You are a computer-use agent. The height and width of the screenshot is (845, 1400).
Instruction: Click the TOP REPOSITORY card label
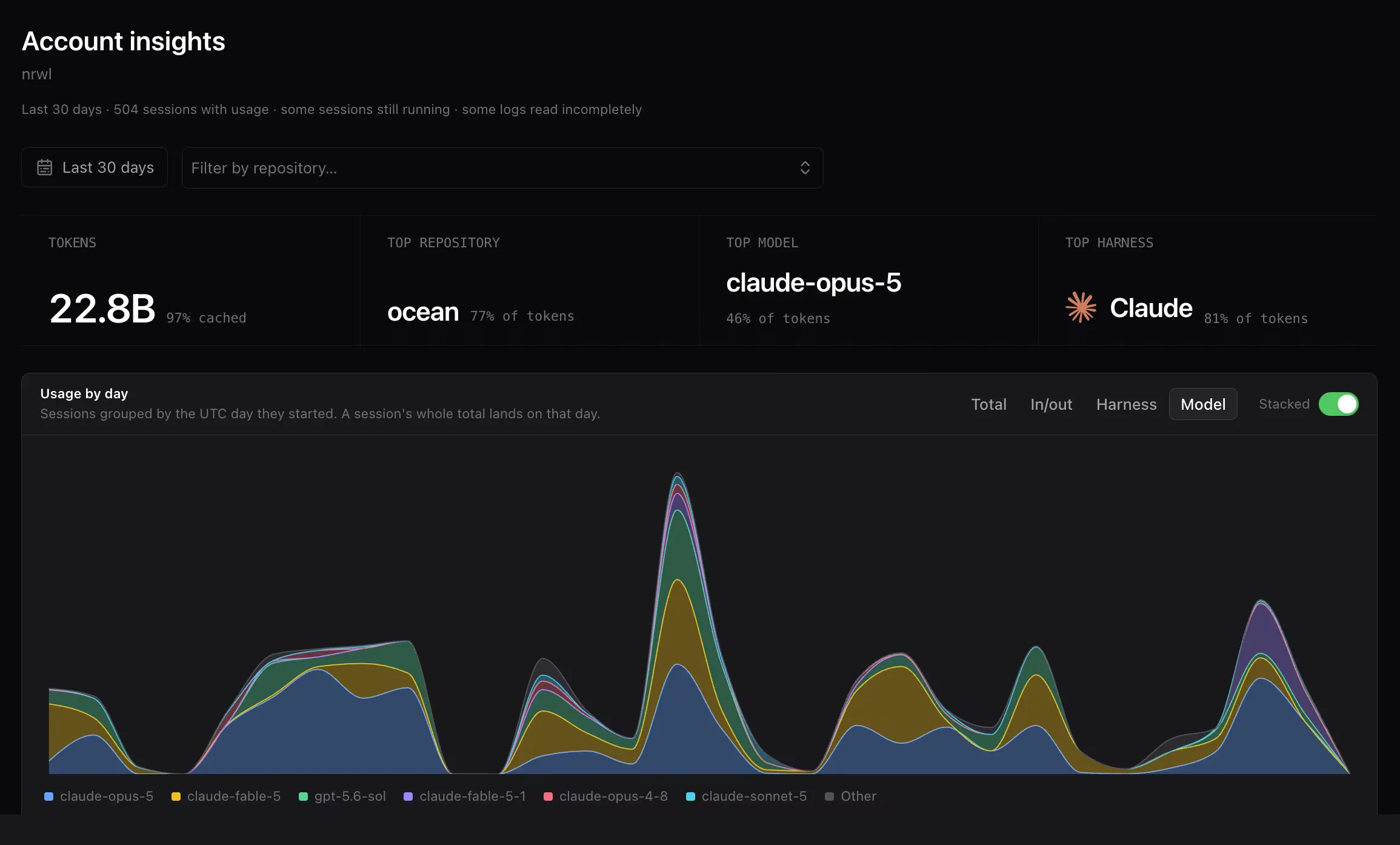coord(443,242)
